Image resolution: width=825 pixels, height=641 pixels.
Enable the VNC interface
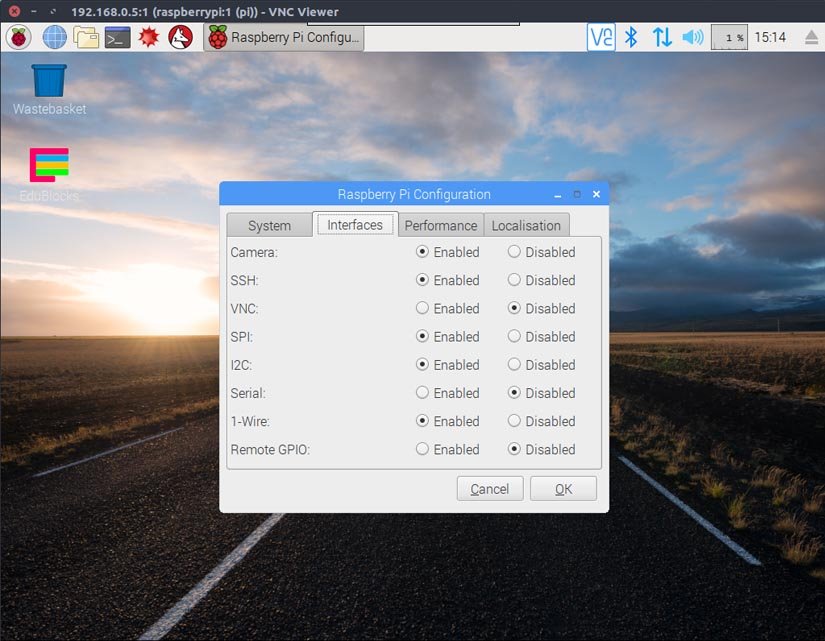tap(423, 309)
